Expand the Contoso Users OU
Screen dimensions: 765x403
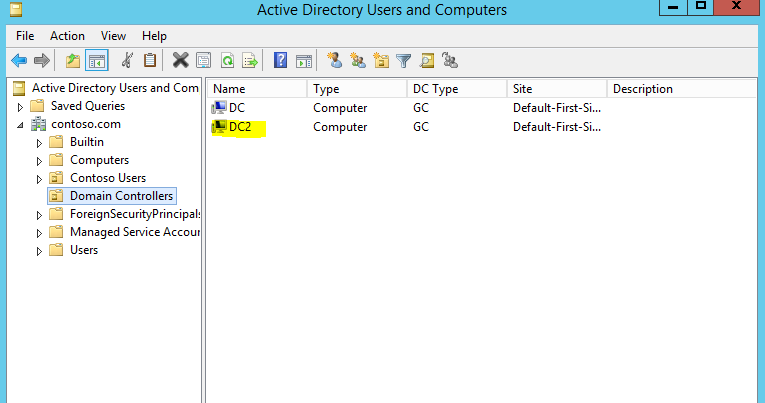(39, 179)
